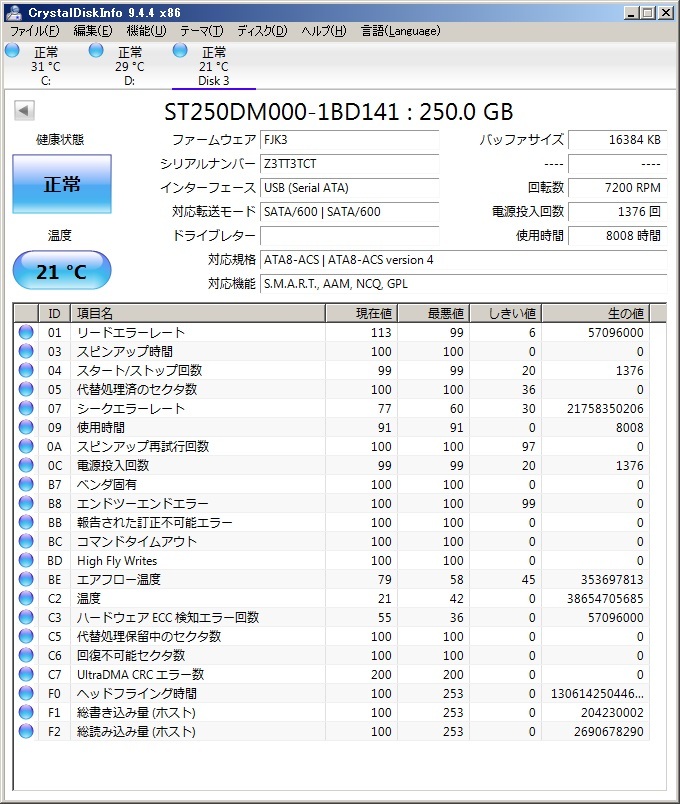
Task: Click the ID column header
Action: pyautogui.click(x=54, y=313)
